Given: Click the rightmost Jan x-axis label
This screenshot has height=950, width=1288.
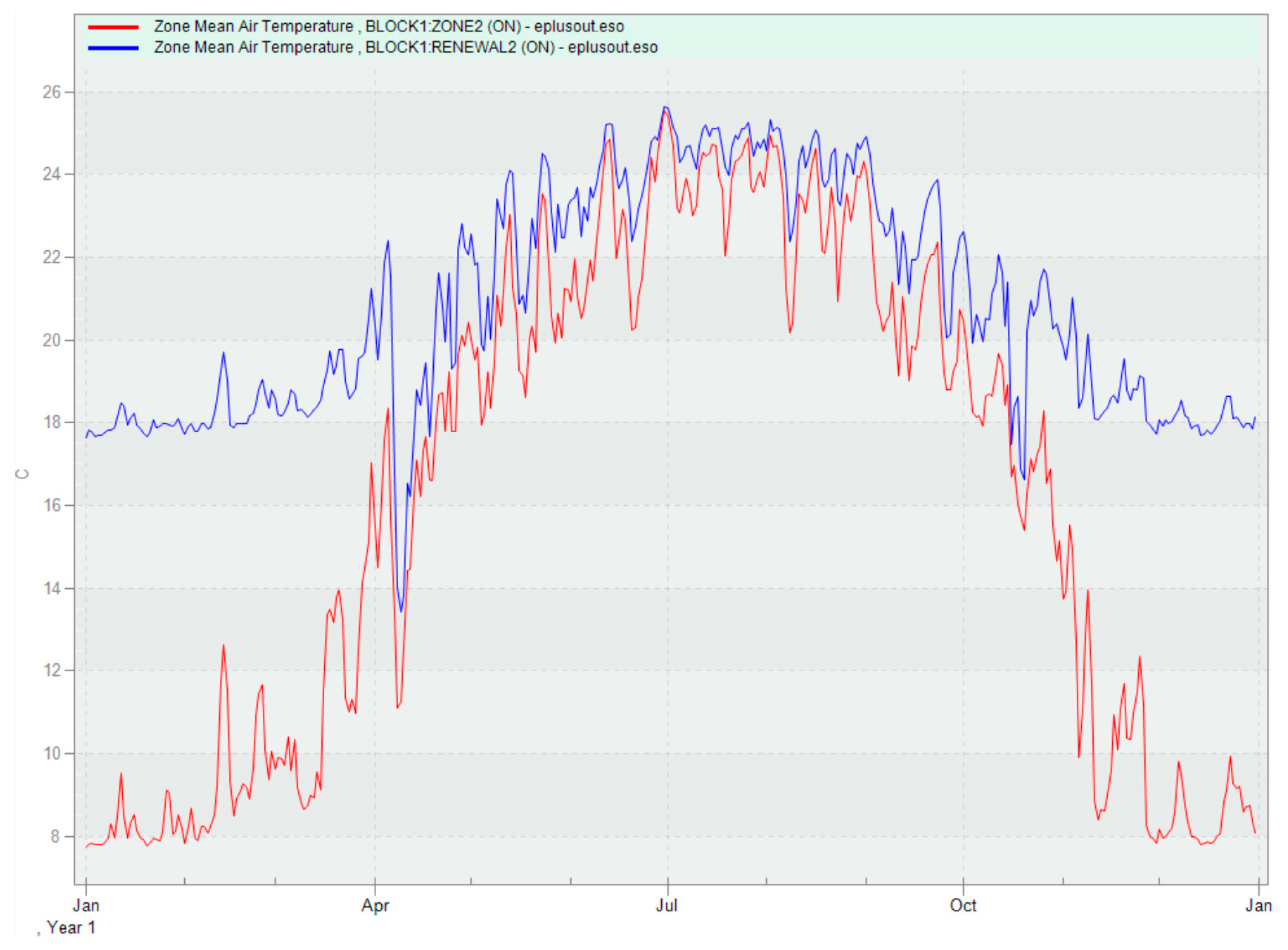Looking at the screenshot, I should coord(1258,906).
